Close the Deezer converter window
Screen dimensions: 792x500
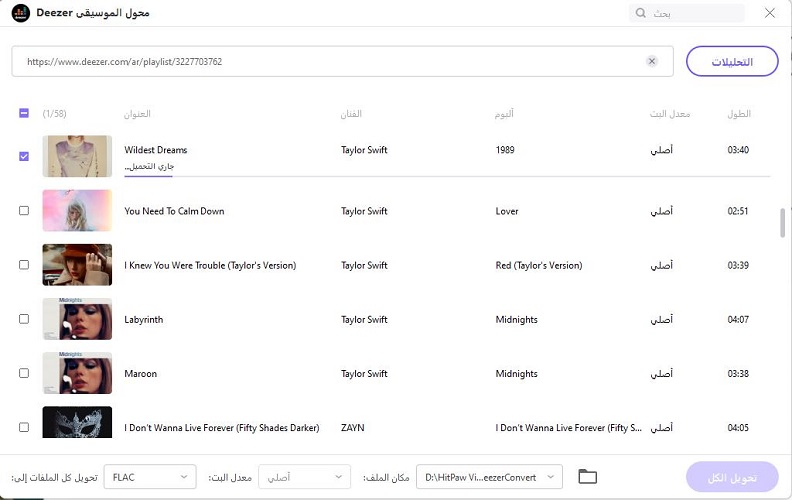tap(770, 13)
